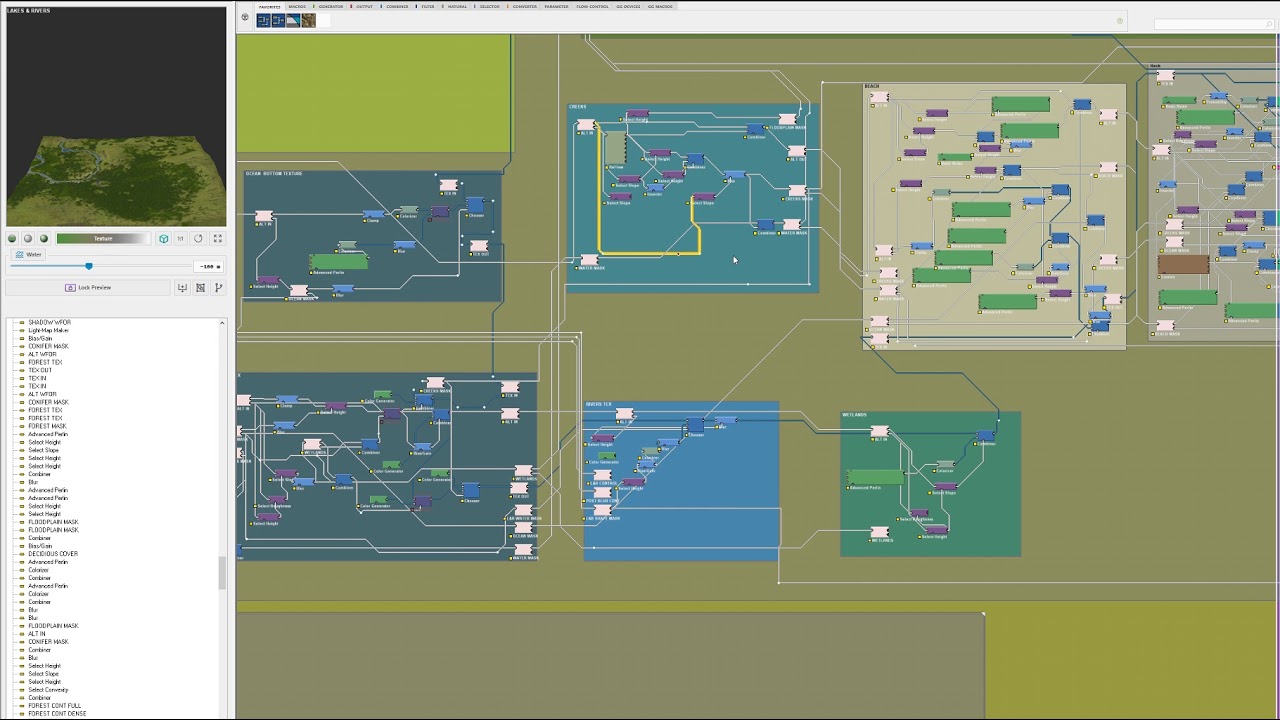Click the add-output icon beside Lock Preview
Image resolution: width=1280 pixels, height=720 pixels.
182,288
